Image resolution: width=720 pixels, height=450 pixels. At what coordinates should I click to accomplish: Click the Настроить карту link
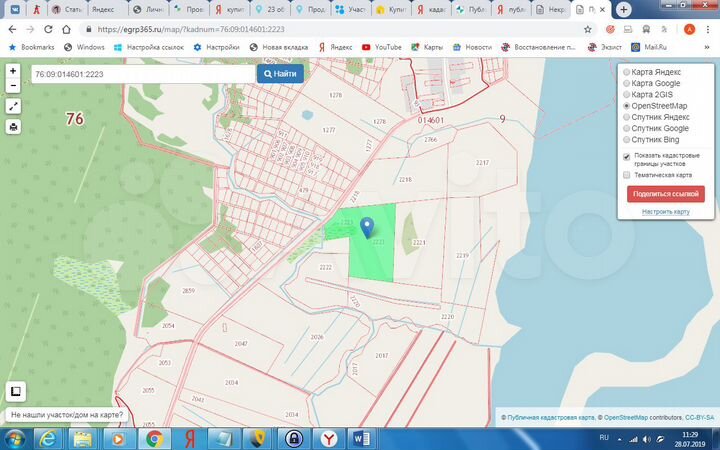665,212
